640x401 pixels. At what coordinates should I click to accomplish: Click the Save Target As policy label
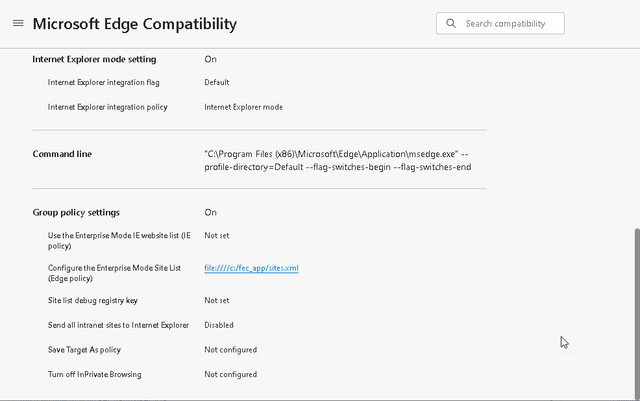click(x=84, y=350)
